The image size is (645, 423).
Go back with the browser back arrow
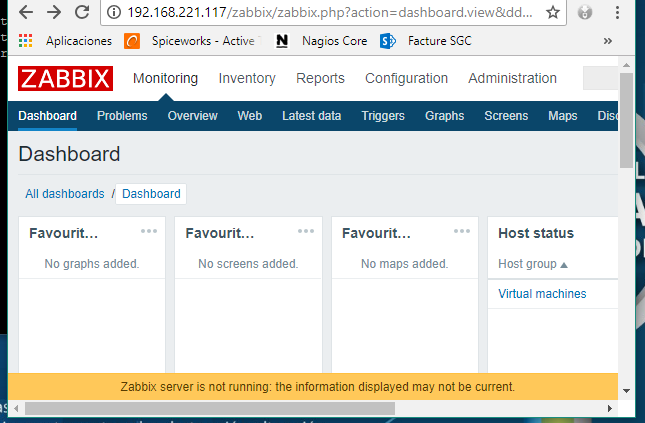coord(26,12)
